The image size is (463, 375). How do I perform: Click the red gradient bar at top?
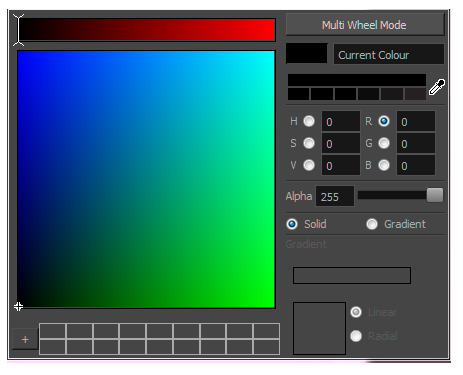(147, 30)
